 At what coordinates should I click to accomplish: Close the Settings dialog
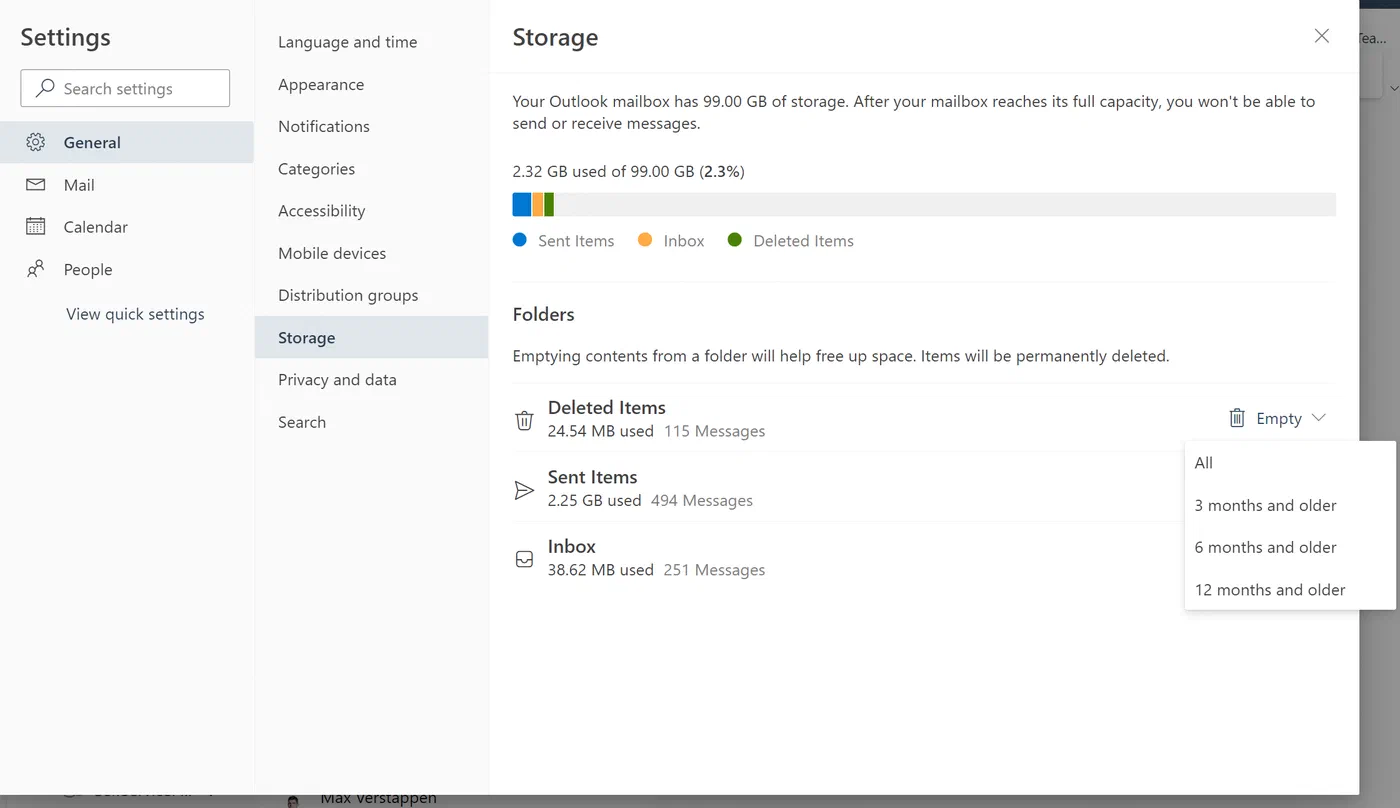click(1322, 36)
